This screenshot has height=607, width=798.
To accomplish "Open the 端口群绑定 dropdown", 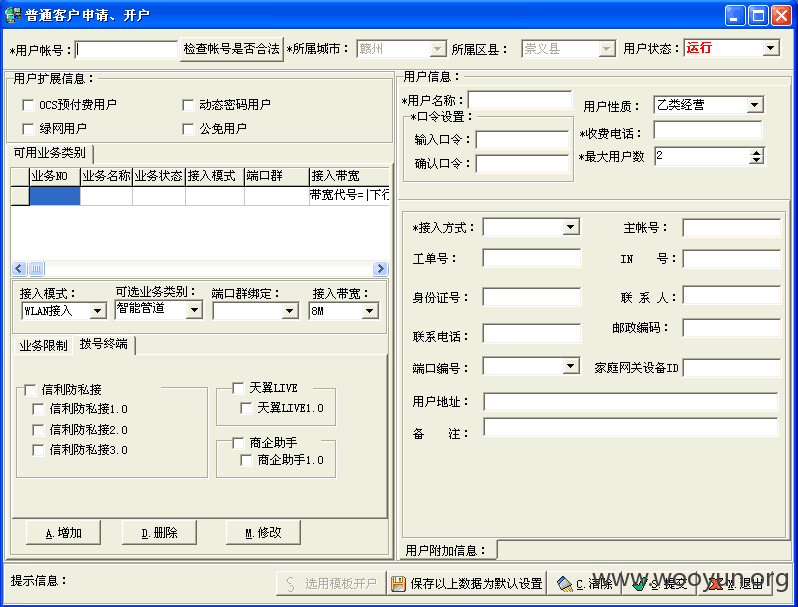I will click(x=290, y=310).
